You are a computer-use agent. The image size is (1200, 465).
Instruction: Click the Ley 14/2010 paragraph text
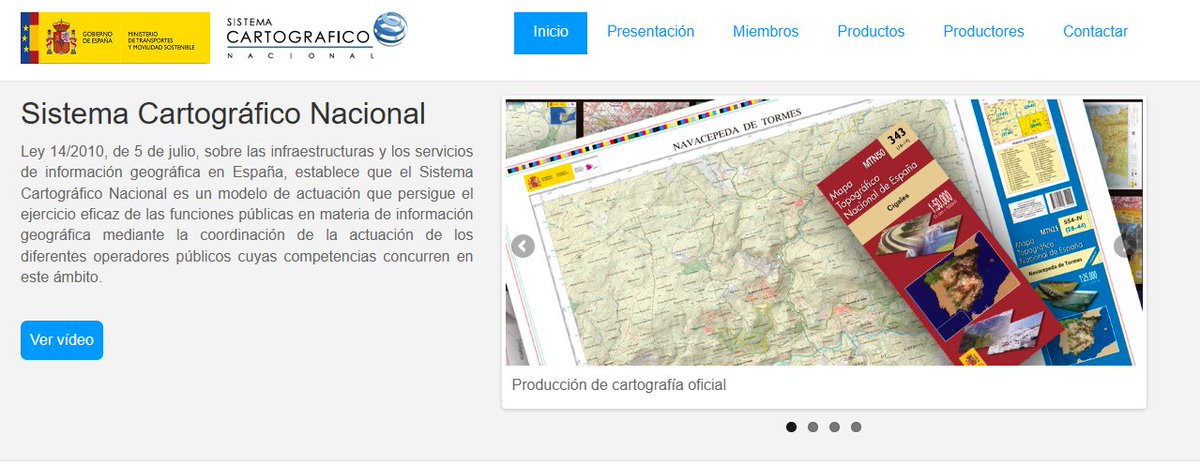click(x=247, y=215)
